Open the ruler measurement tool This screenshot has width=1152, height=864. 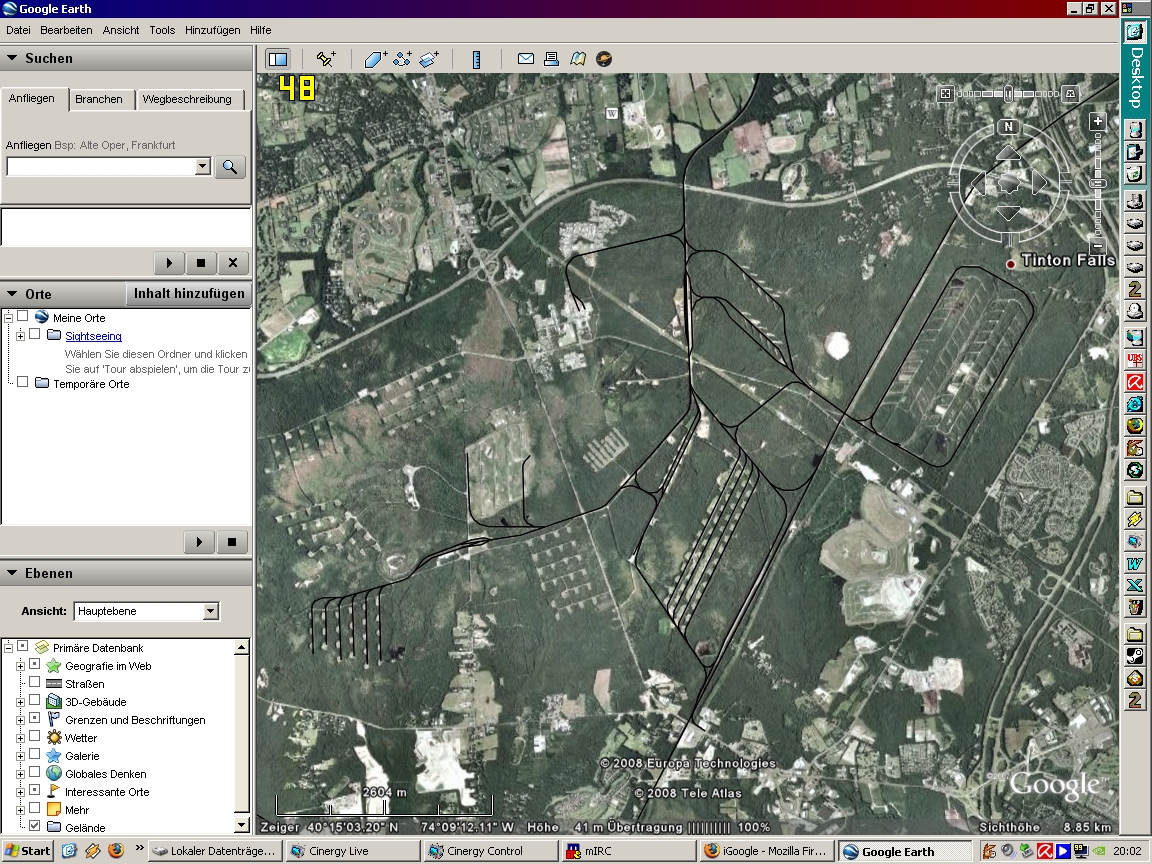click(476, 59)
